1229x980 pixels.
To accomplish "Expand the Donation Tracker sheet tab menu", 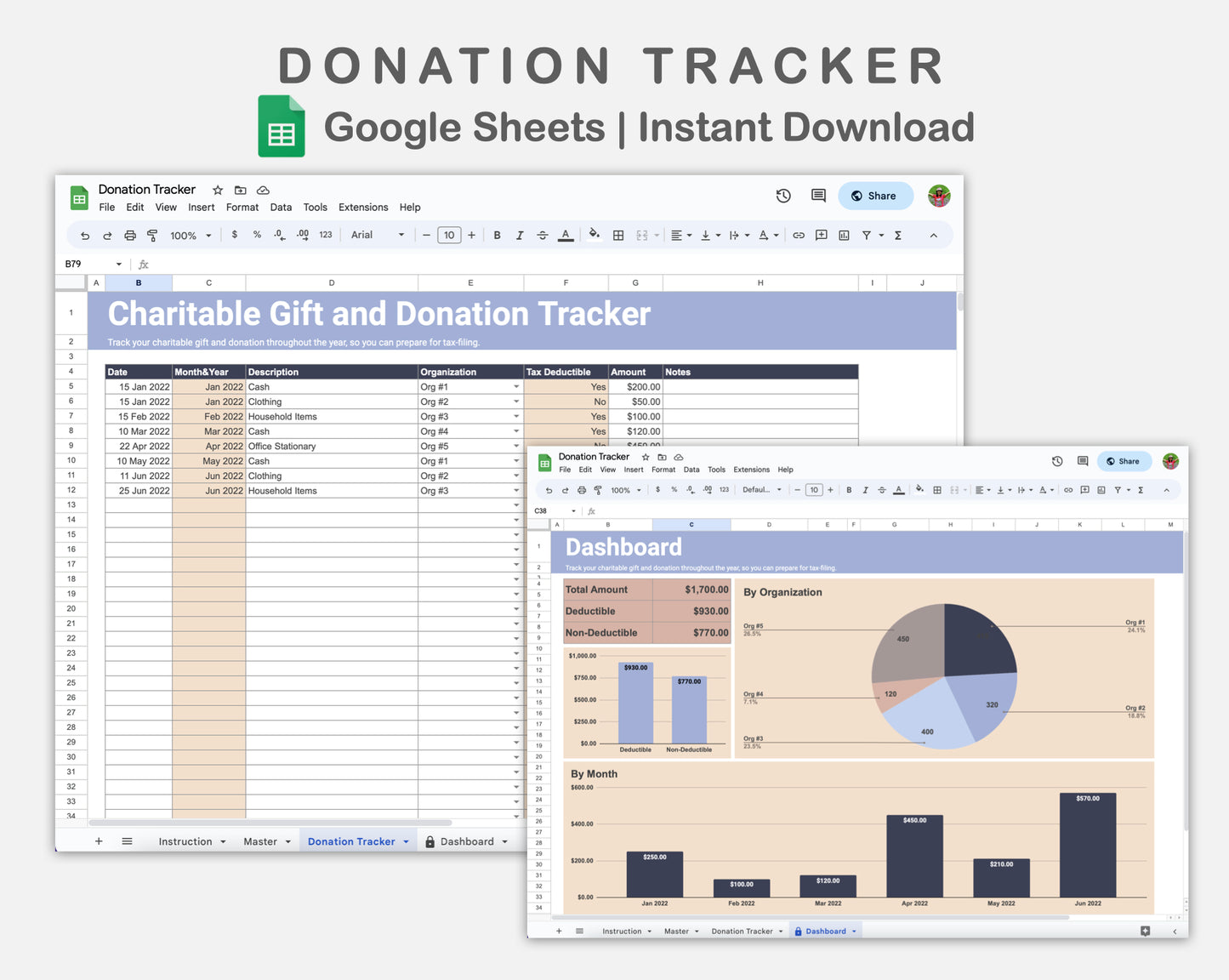I will click(x=406, y=840).
